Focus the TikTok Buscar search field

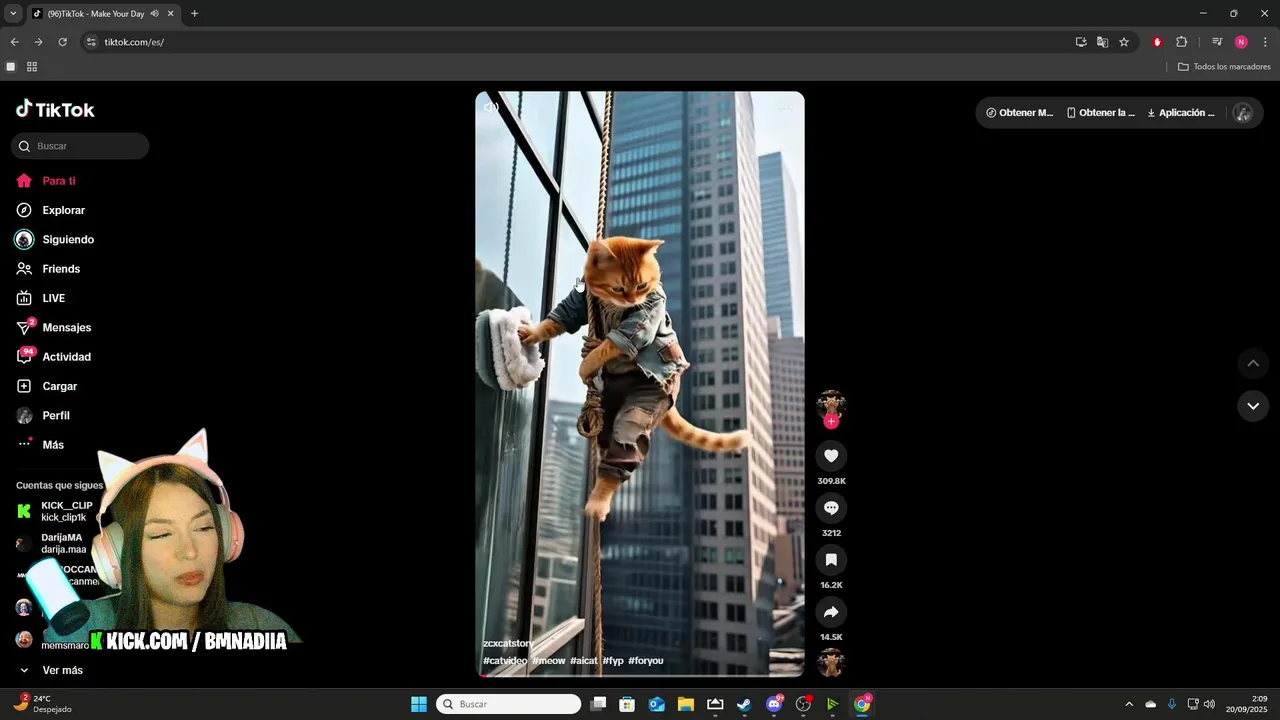pos(80,146)
